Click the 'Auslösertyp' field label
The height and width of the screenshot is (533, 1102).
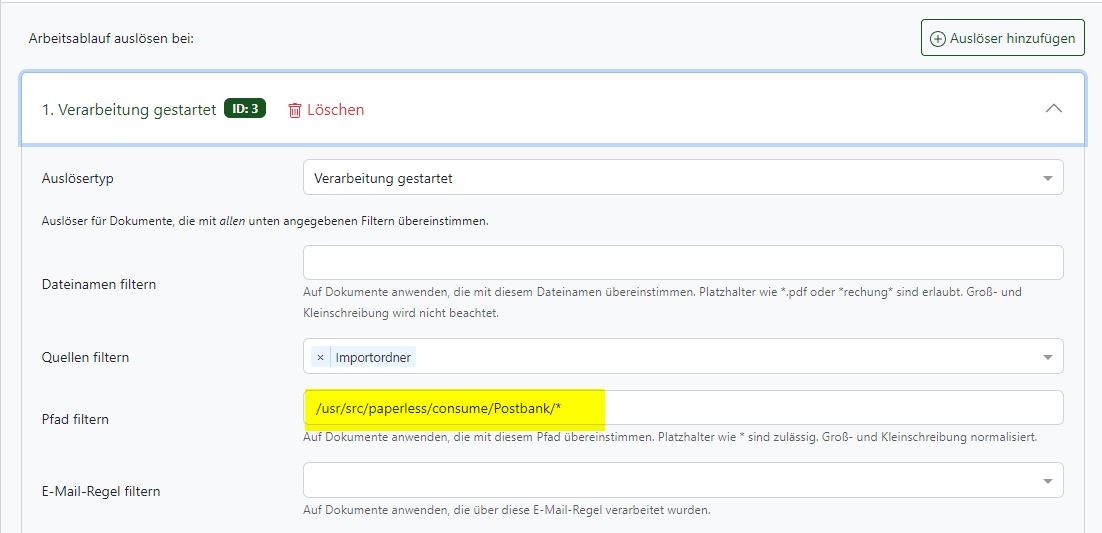pyautogui.click(x=77, y=178)
